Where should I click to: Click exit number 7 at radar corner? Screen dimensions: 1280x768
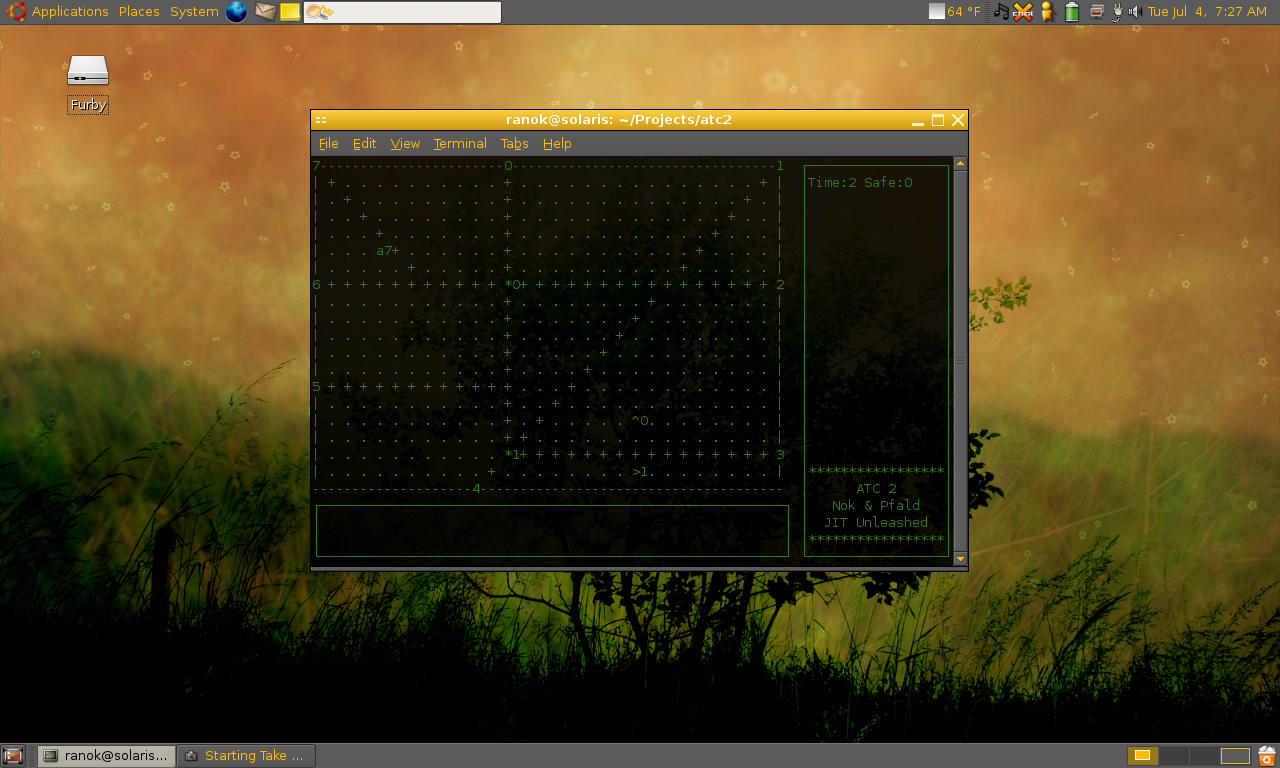[x=316, y=166]
